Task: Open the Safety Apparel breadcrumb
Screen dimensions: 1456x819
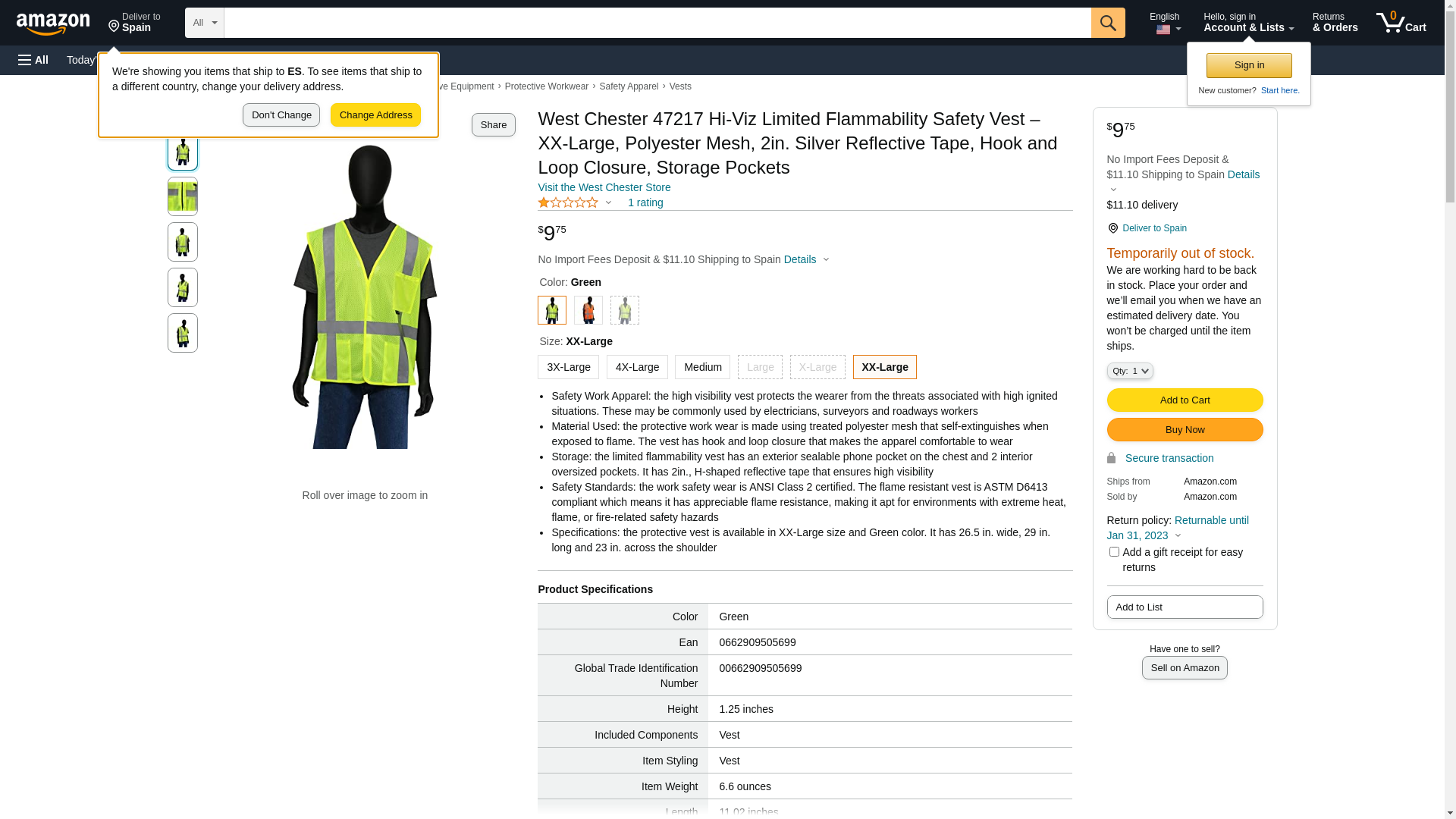Action: click(x=628, y=86)
